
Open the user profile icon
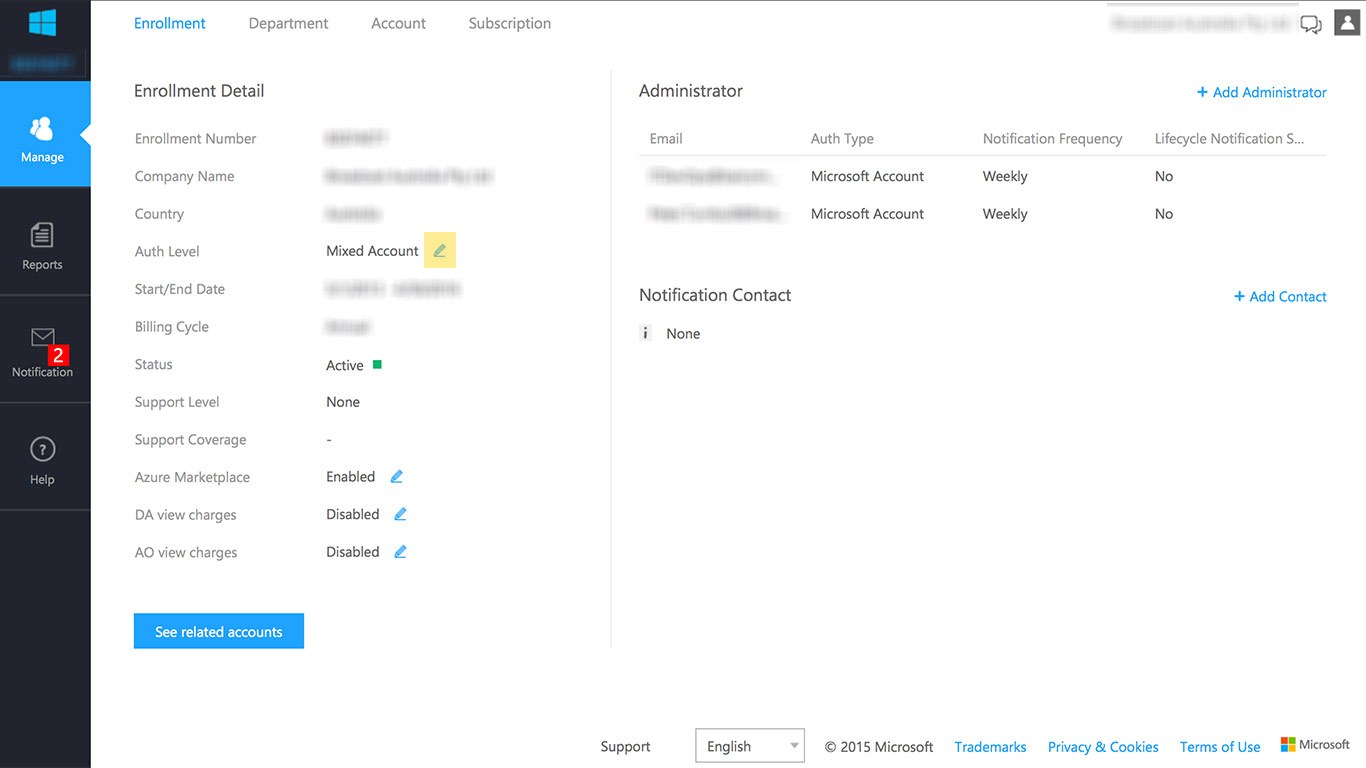tap(1346, 23)
